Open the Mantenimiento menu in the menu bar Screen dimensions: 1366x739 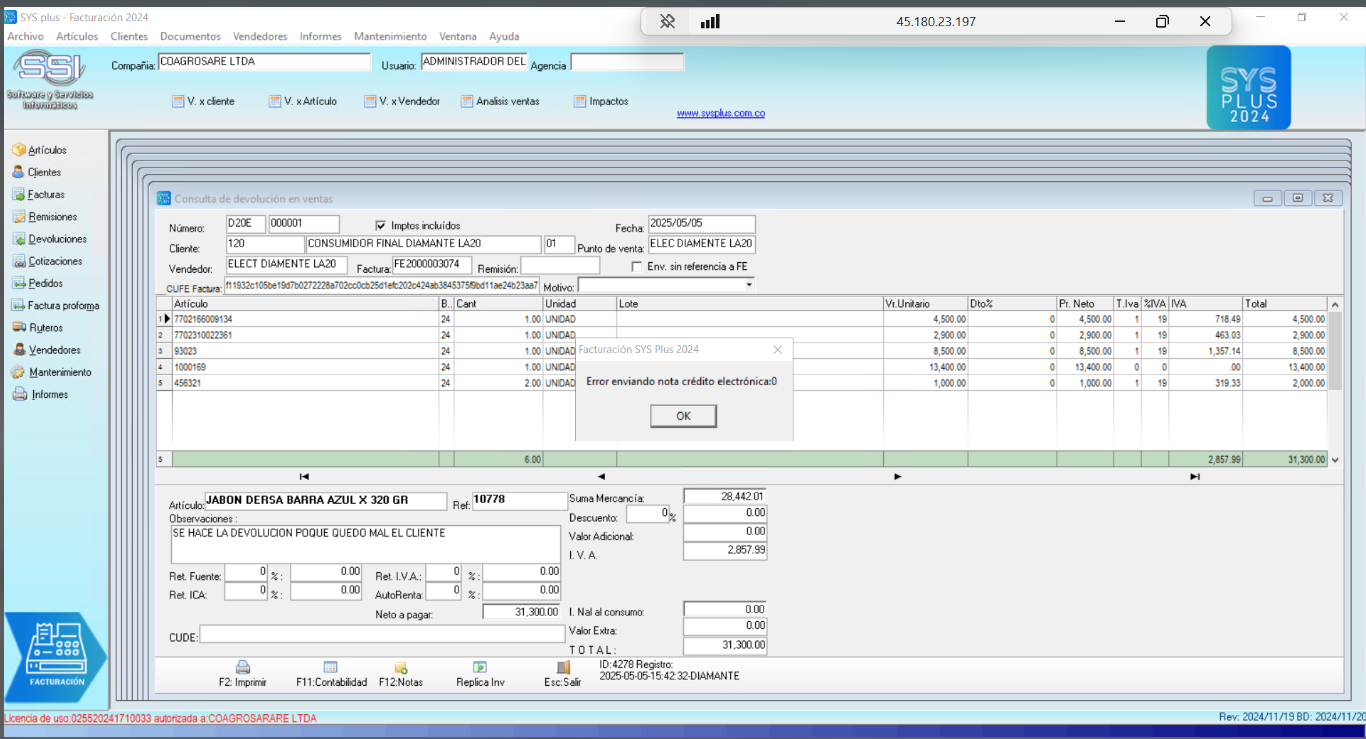[390, 36]
